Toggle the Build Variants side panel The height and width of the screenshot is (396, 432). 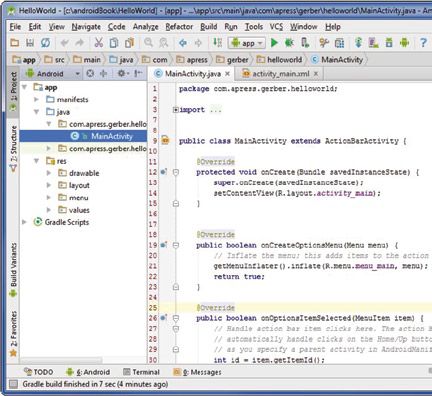13,270
